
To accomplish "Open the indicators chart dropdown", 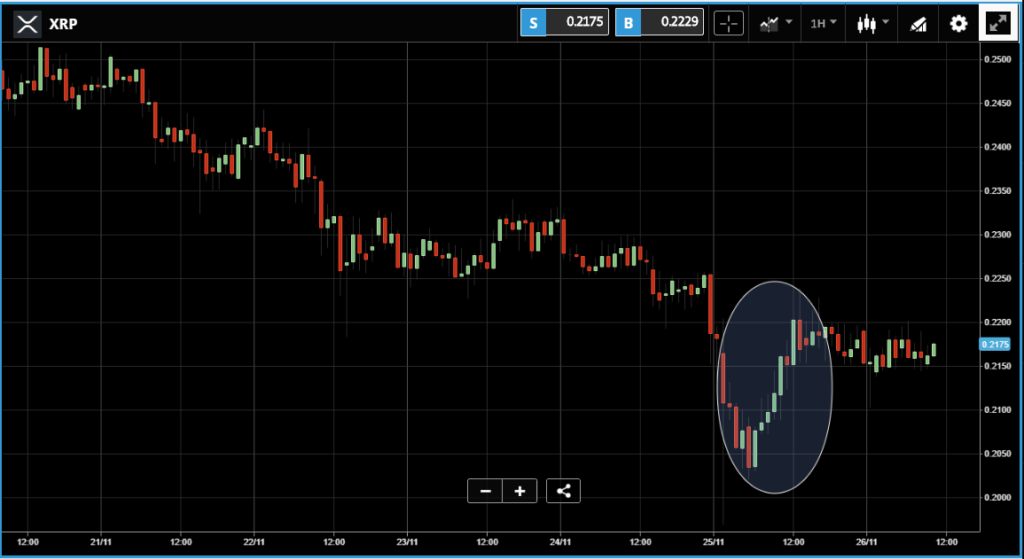I will click(775, 24).
